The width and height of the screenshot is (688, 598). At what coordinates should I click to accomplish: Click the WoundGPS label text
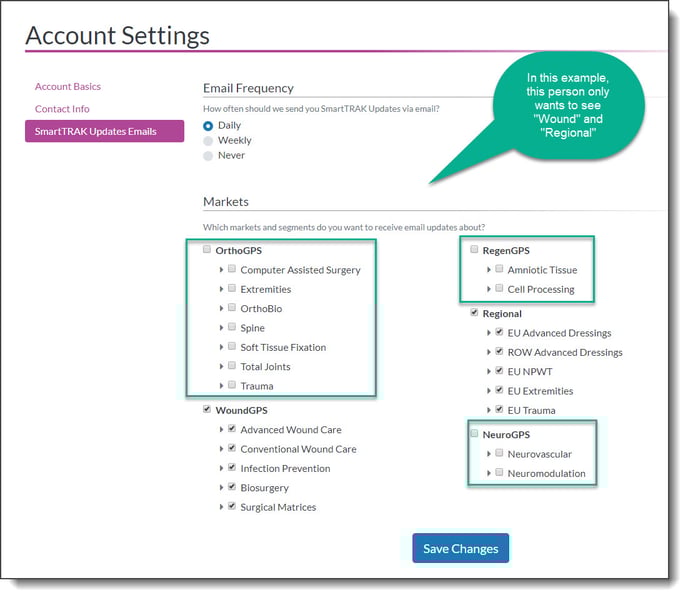click(241, 410)
